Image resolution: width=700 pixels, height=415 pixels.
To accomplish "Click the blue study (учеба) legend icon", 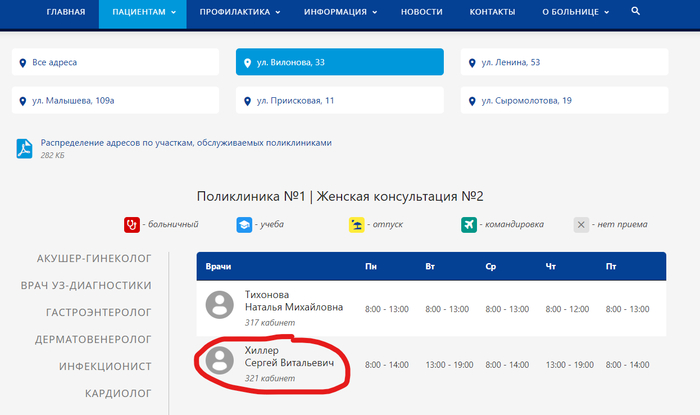I will click(244, 224).
